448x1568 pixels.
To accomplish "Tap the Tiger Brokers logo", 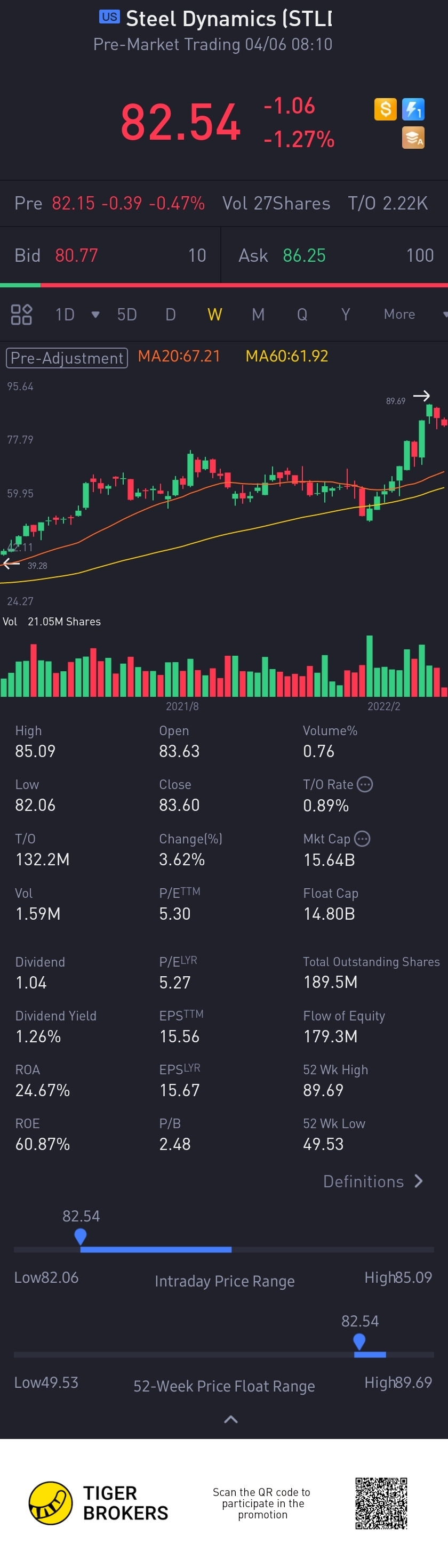I will (99, 1503).
